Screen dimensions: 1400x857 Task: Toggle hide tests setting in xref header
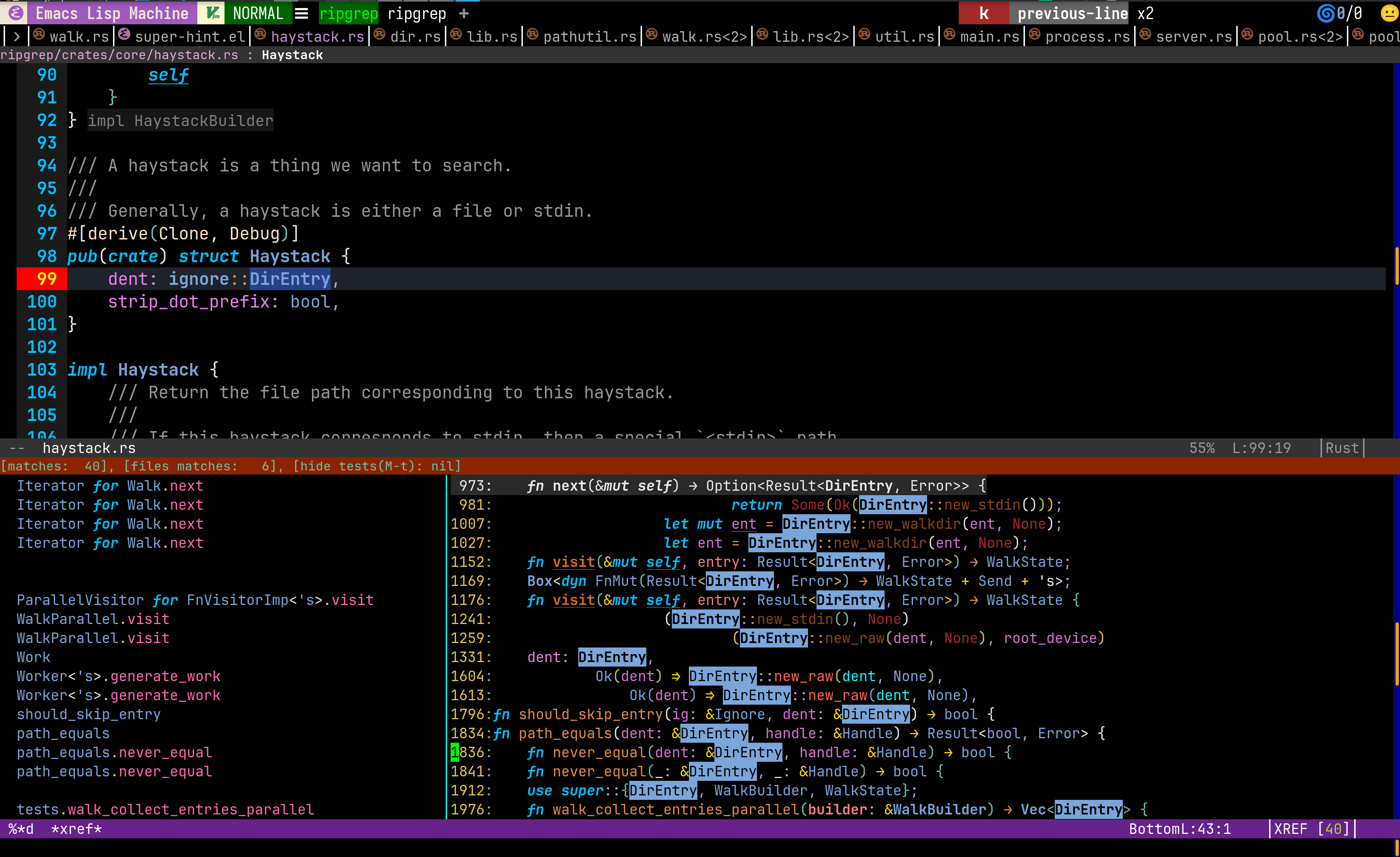377,466
